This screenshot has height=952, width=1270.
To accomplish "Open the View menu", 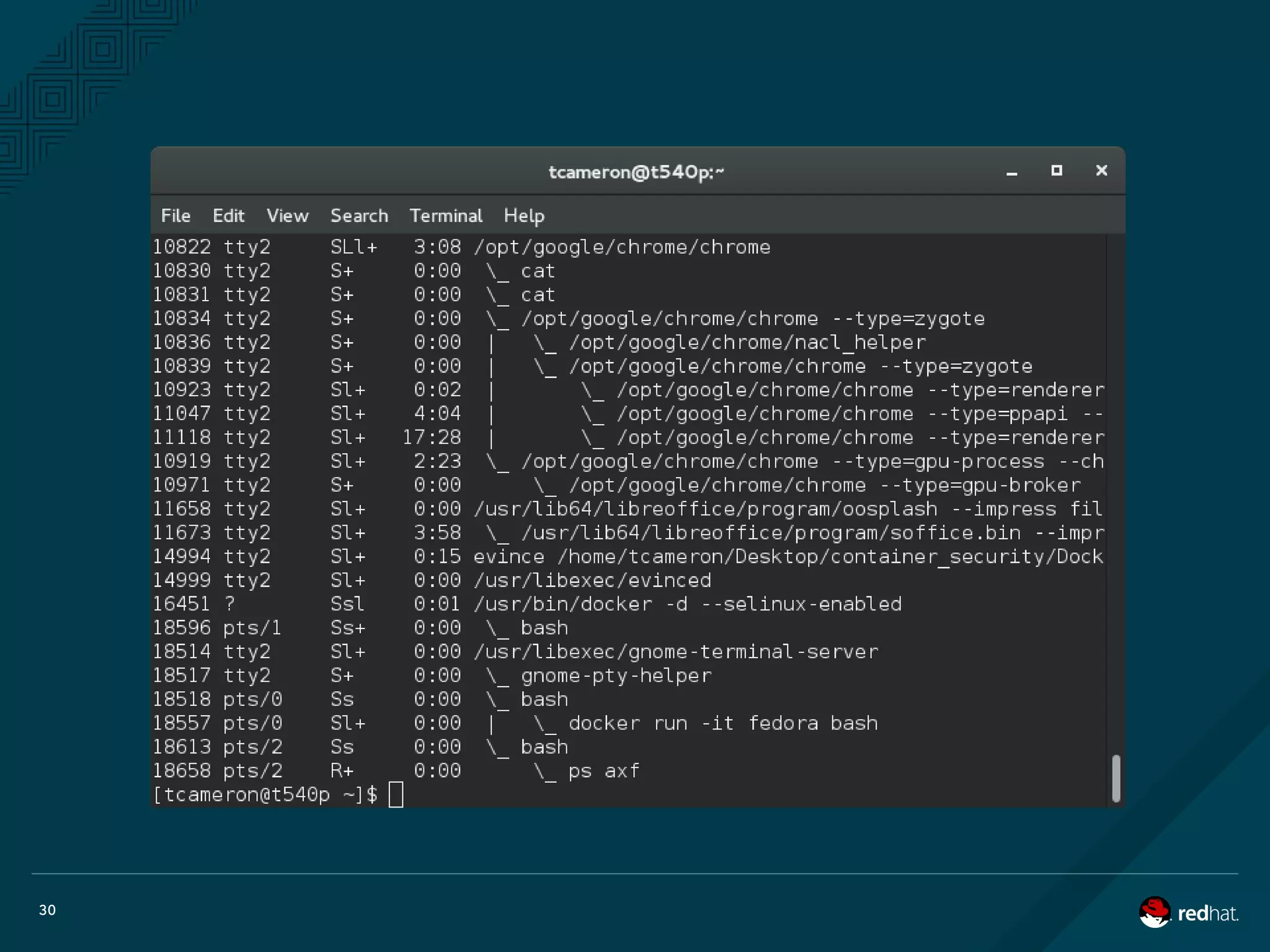I will (287, 216).
